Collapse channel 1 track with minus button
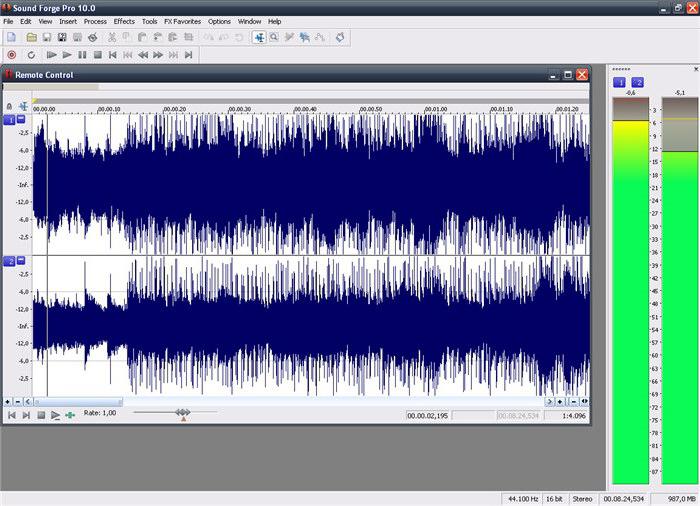This screenshot has width=700, height=506. (x=21, y=119)
